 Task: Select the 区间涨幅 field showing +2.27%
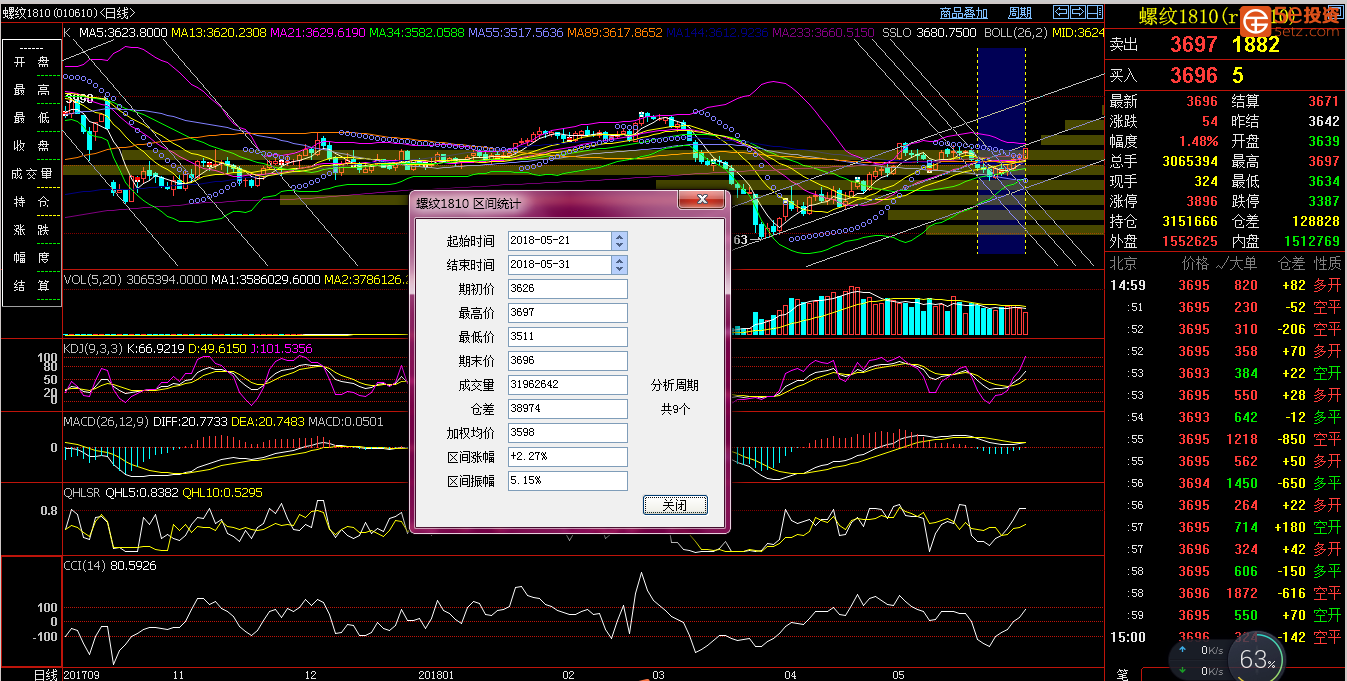pos(567,457)
